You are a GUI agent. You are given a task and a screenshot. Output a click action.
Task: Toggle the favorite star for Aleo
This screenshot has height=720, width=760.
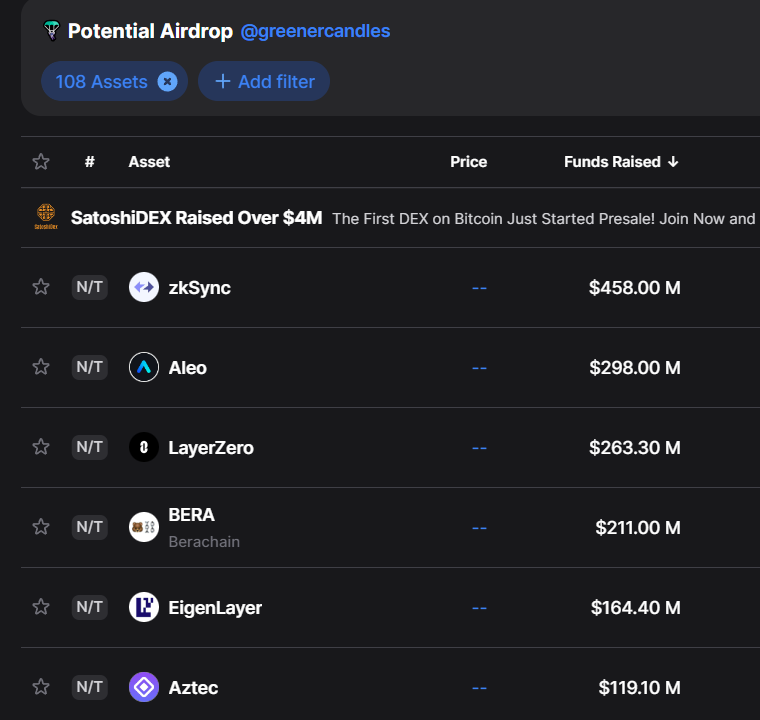point(41,367)
